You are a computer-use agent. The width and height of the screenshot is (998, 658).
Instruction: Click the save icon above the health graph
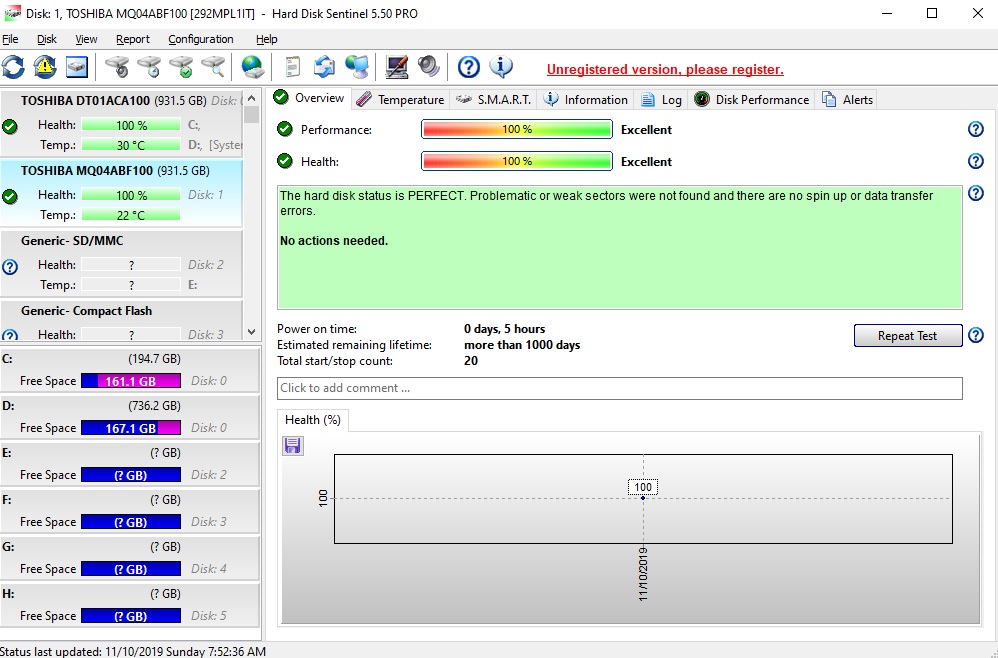click(293, 446)
